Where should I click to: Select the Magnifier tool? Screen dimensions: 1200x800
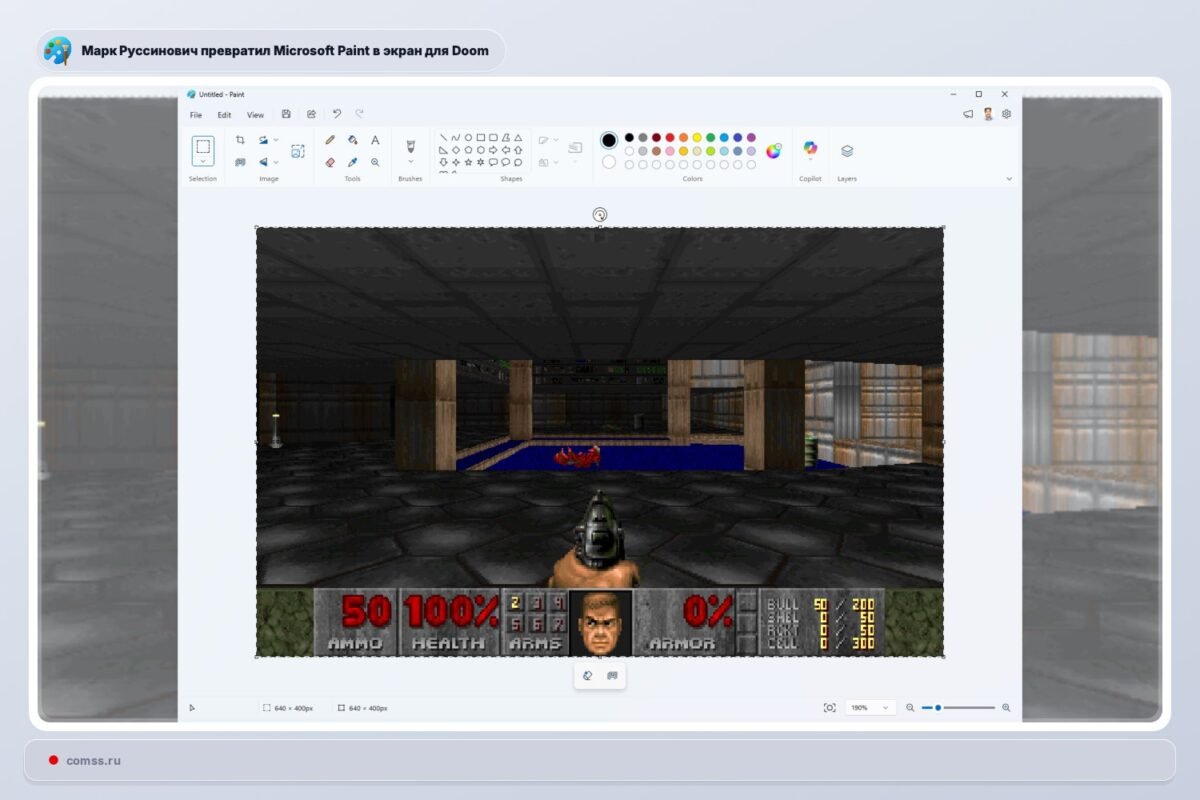click(x=375, y=162)
